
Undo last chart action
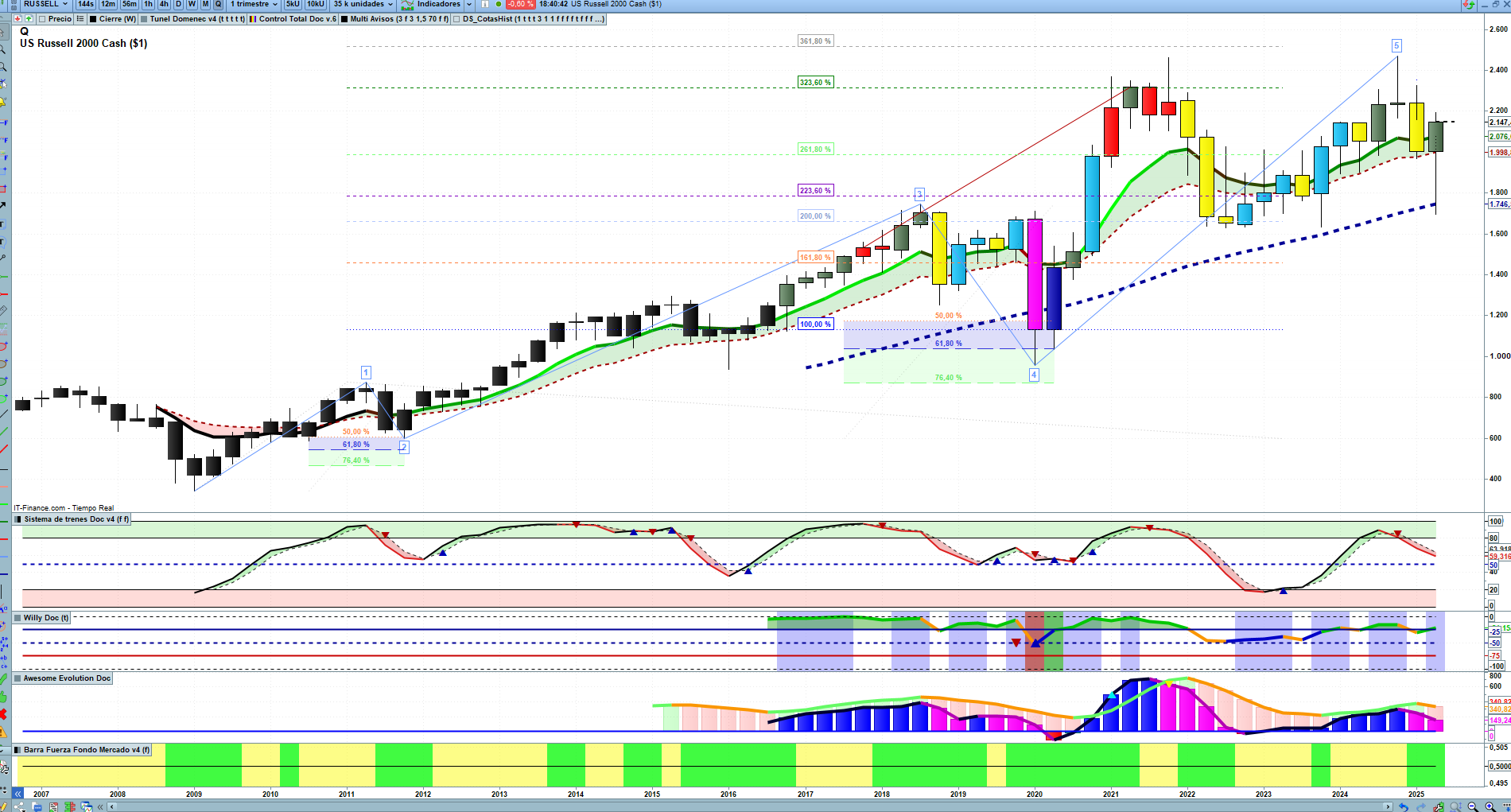tap(1404, 806)
